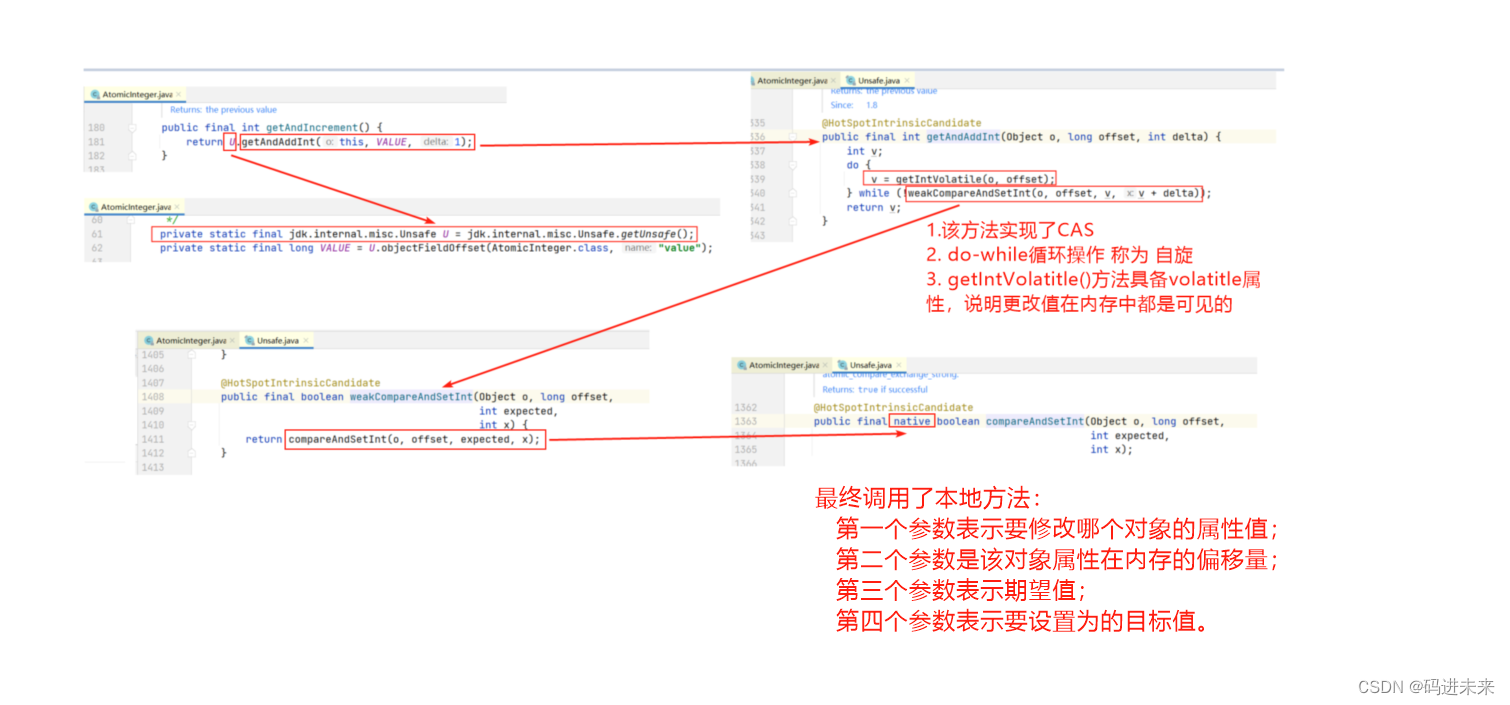The height and width of the screenshot is (705, 1510).
Task: Click @HotSpotIntrinsicCandidate annotation at line 335
Action: pos(901,123)
